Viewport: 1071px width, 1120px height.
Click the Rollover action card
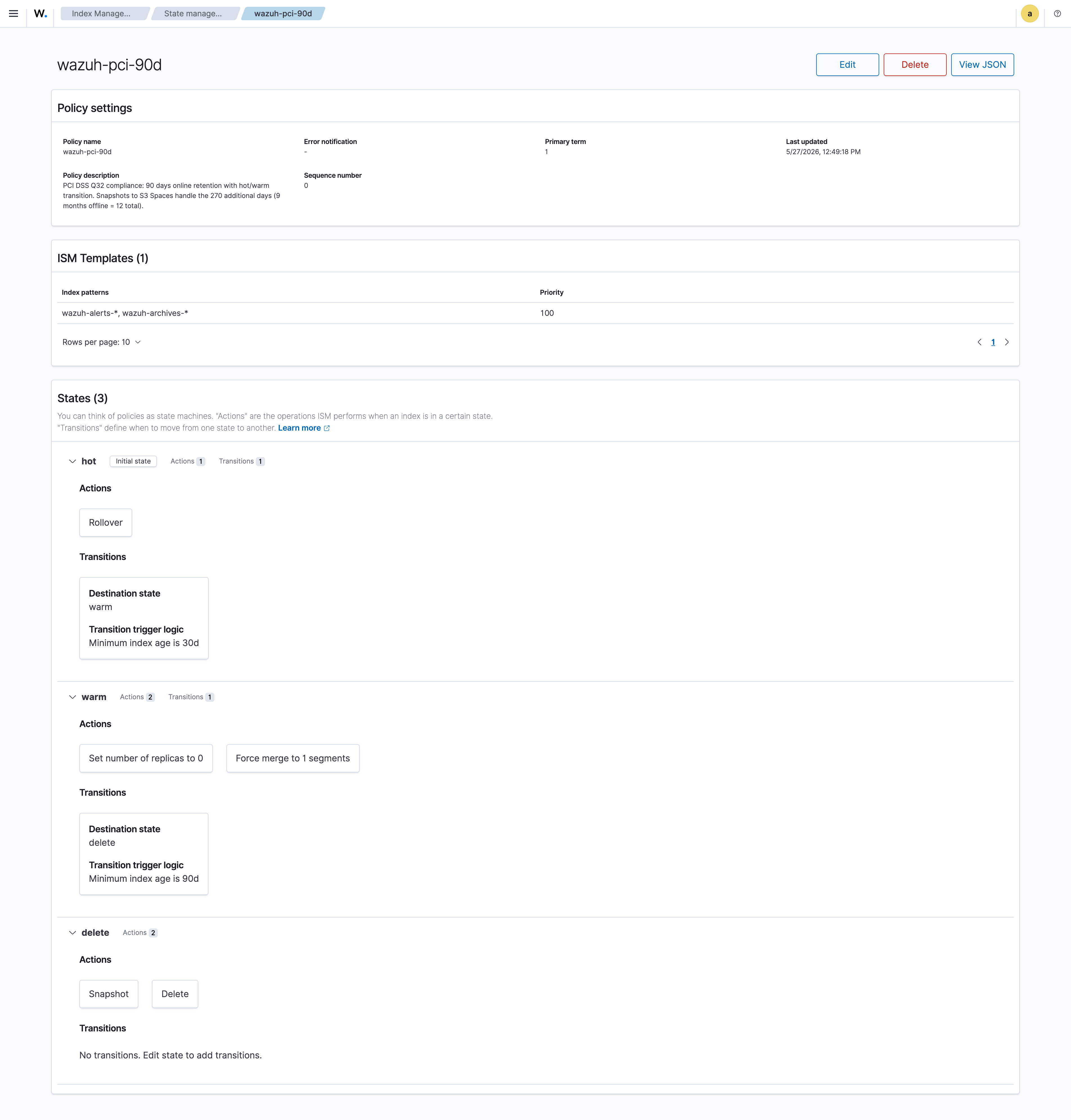tap(106, 522)
